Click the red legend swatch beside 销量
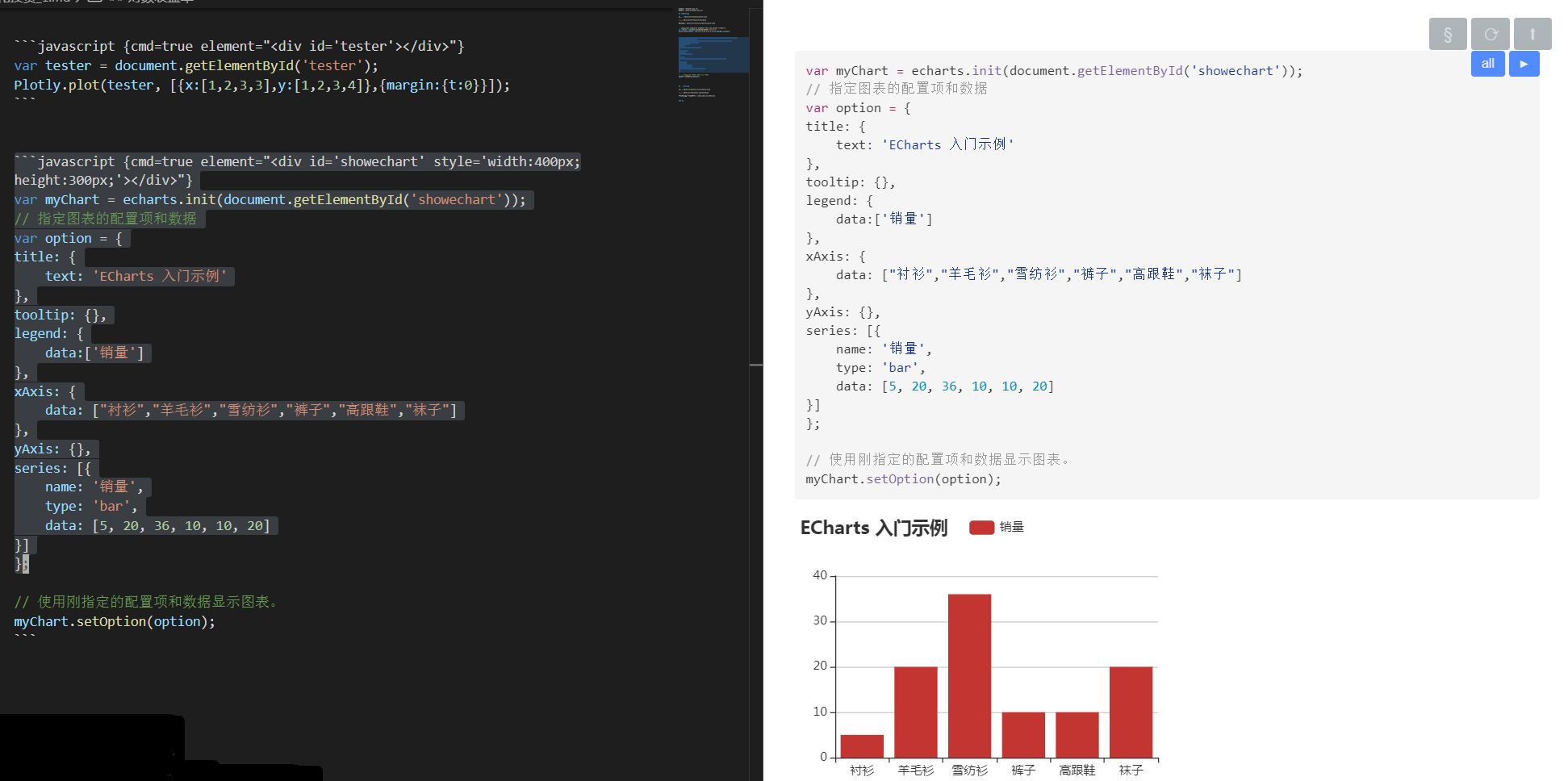The width and height of the screenshot is (1568, 781). (981, 527)
